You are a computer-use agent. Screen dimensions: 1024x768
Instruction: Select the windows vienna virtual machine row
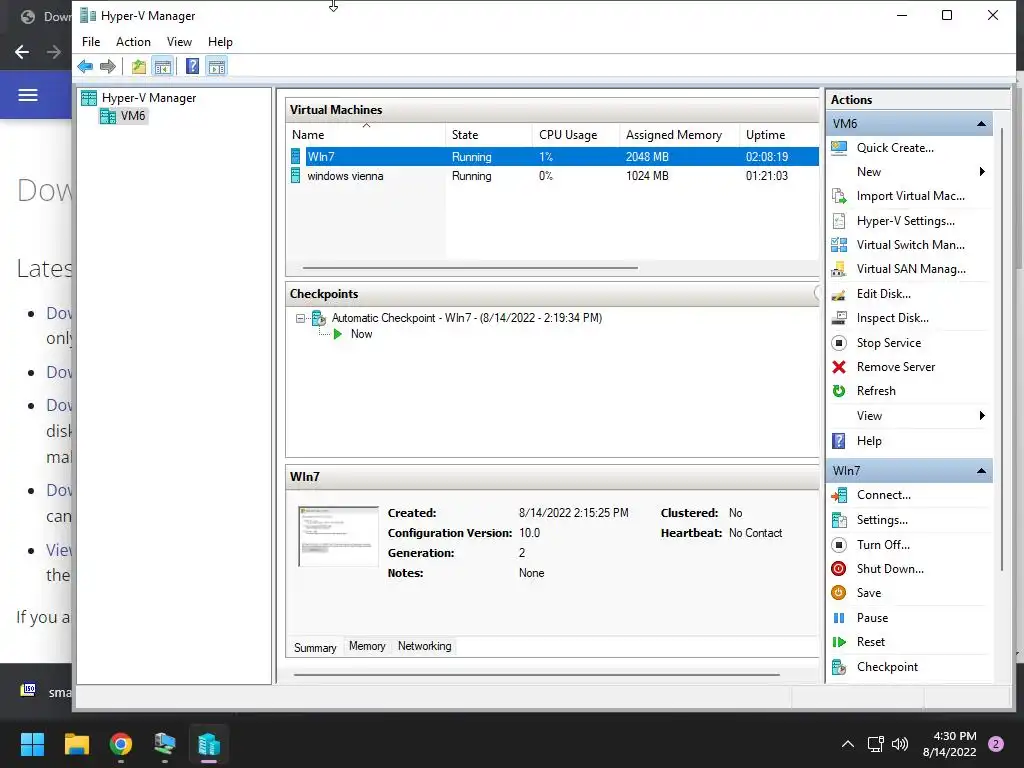click(554, 176)
